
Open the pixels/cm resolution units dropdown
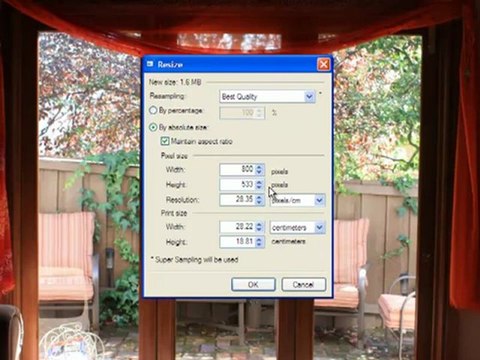click(297, 200)
